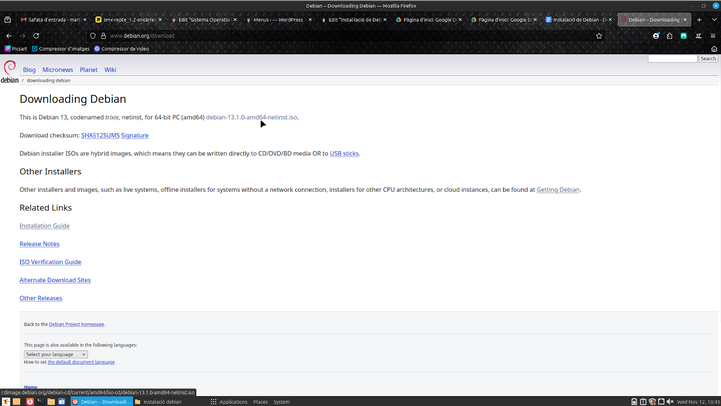Open the Micronews navigation item
This screenshot has width=721, height=406.
tap(57, 70)
